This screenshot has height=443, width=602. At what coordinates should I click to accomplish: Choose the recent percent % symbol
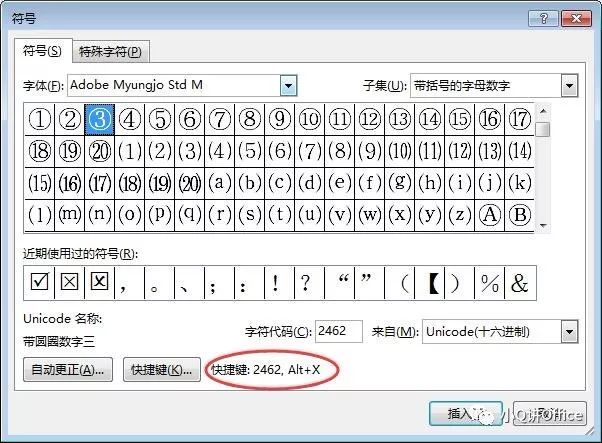pyautogui.click(x=490, y=283)
